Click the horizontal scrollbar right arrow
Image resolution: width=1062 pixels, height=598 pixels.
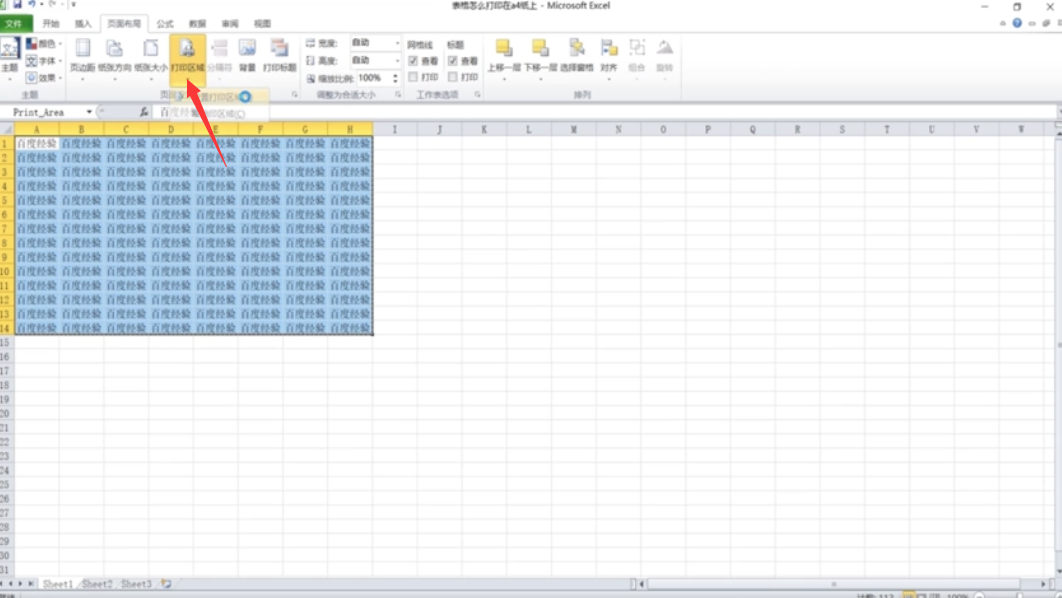pos(1044,584)
